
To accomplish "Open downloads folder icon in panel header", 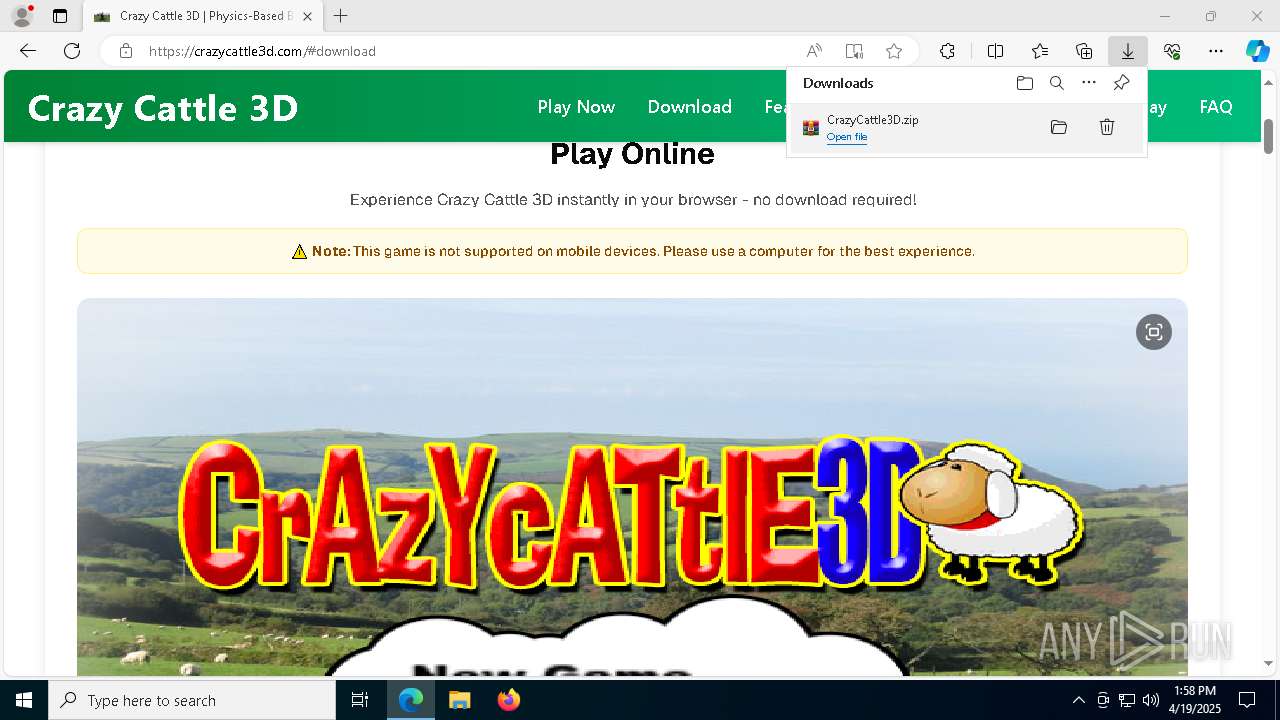I will click(x=1025, y=83).
